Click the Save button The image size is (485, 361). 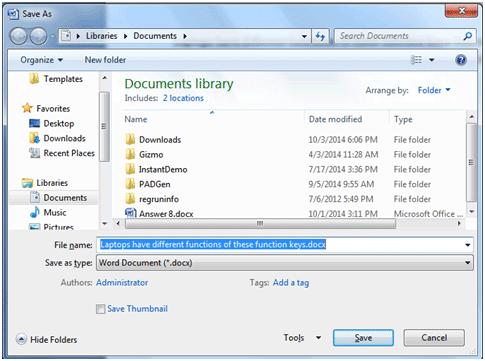[x=363, y=338]
